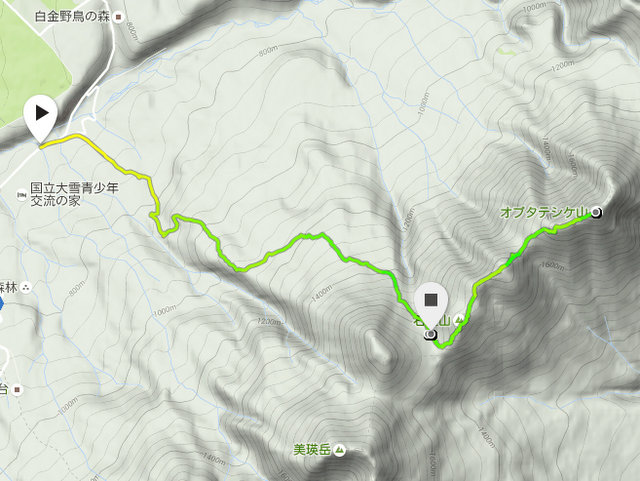
Task: Click the forest icon next to 森林
Action: 26,288
